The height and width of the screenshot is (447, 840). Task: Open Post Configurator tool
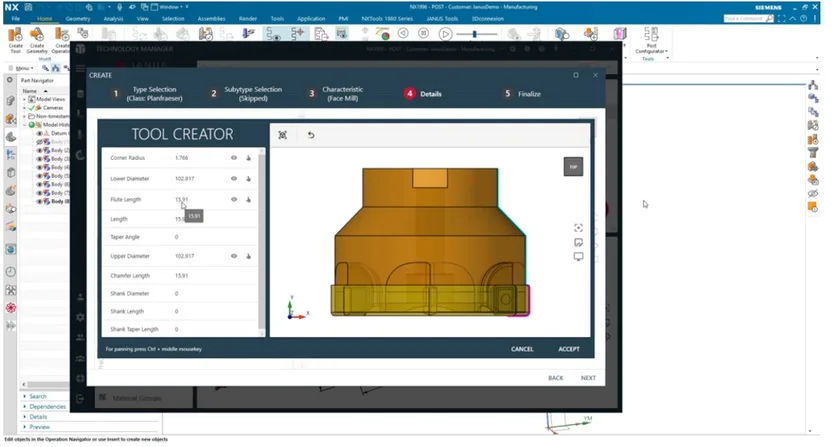click(651, 41)
